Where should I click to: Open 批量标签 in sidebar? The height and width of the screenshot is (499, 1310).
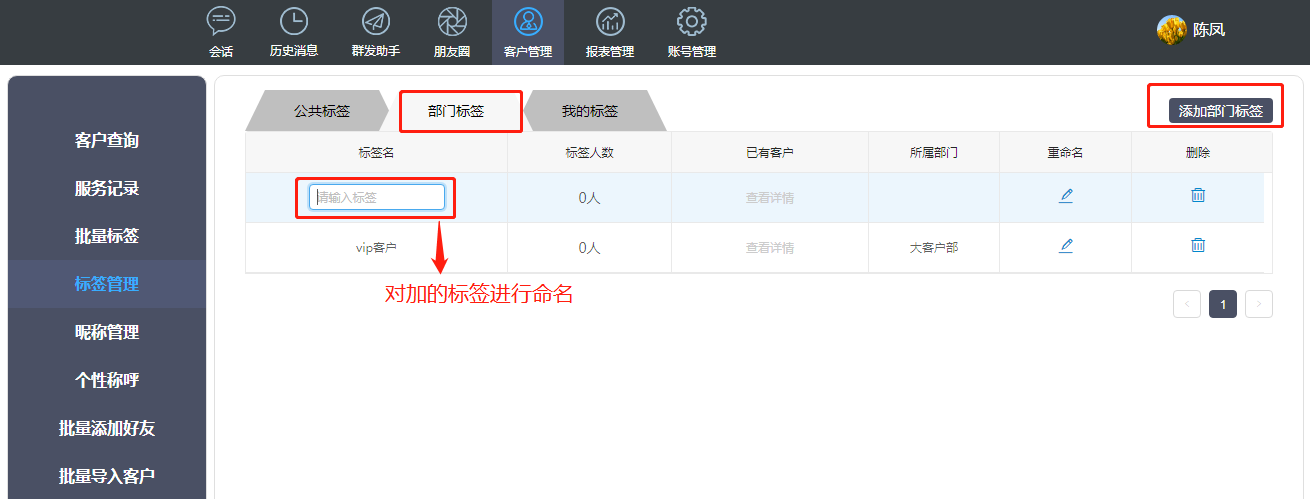point(107,236)
